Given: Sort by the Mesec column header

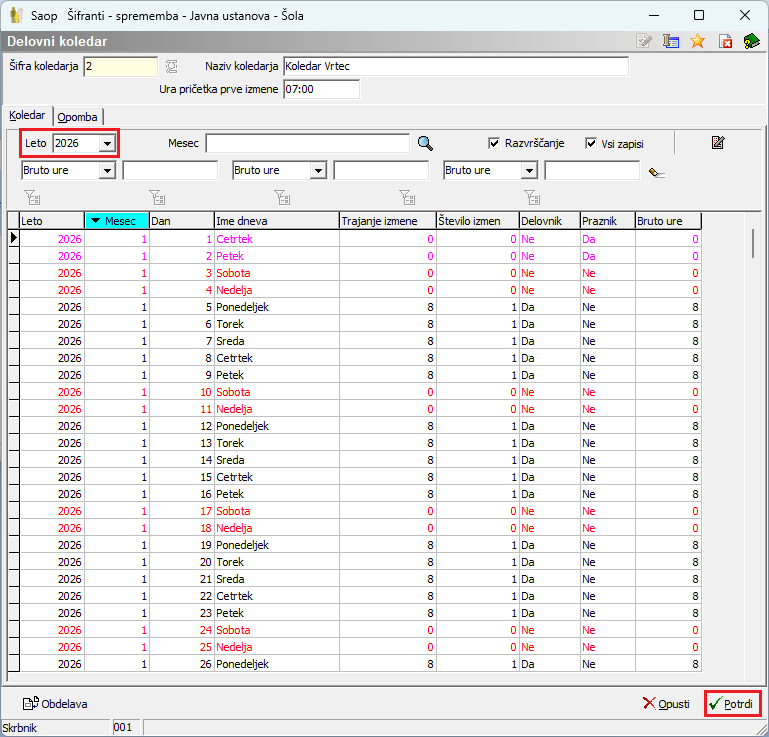Looking at the screenshot, I should [x=116, y=221].
